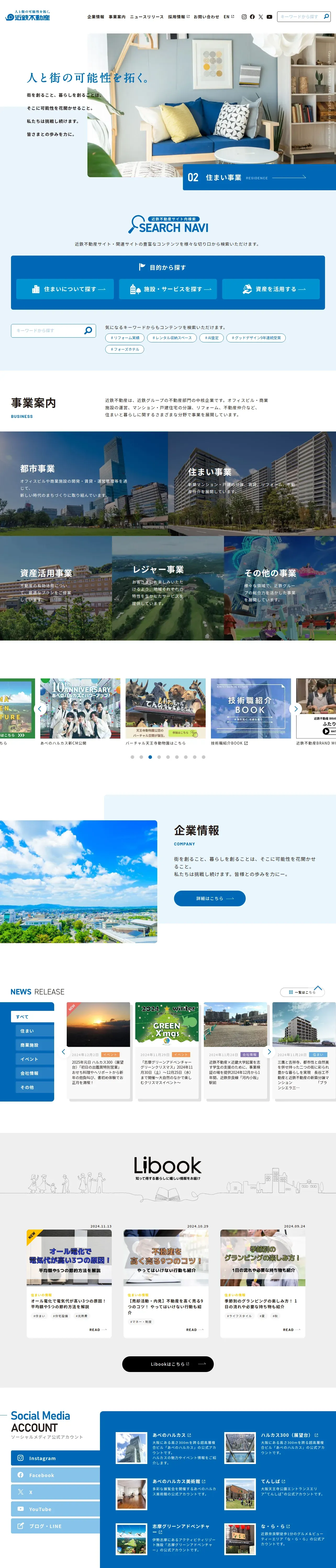Open the 季節別のグランピングの楽しみ方 article
This screenshot has height=1568, width=336.
263,1284
